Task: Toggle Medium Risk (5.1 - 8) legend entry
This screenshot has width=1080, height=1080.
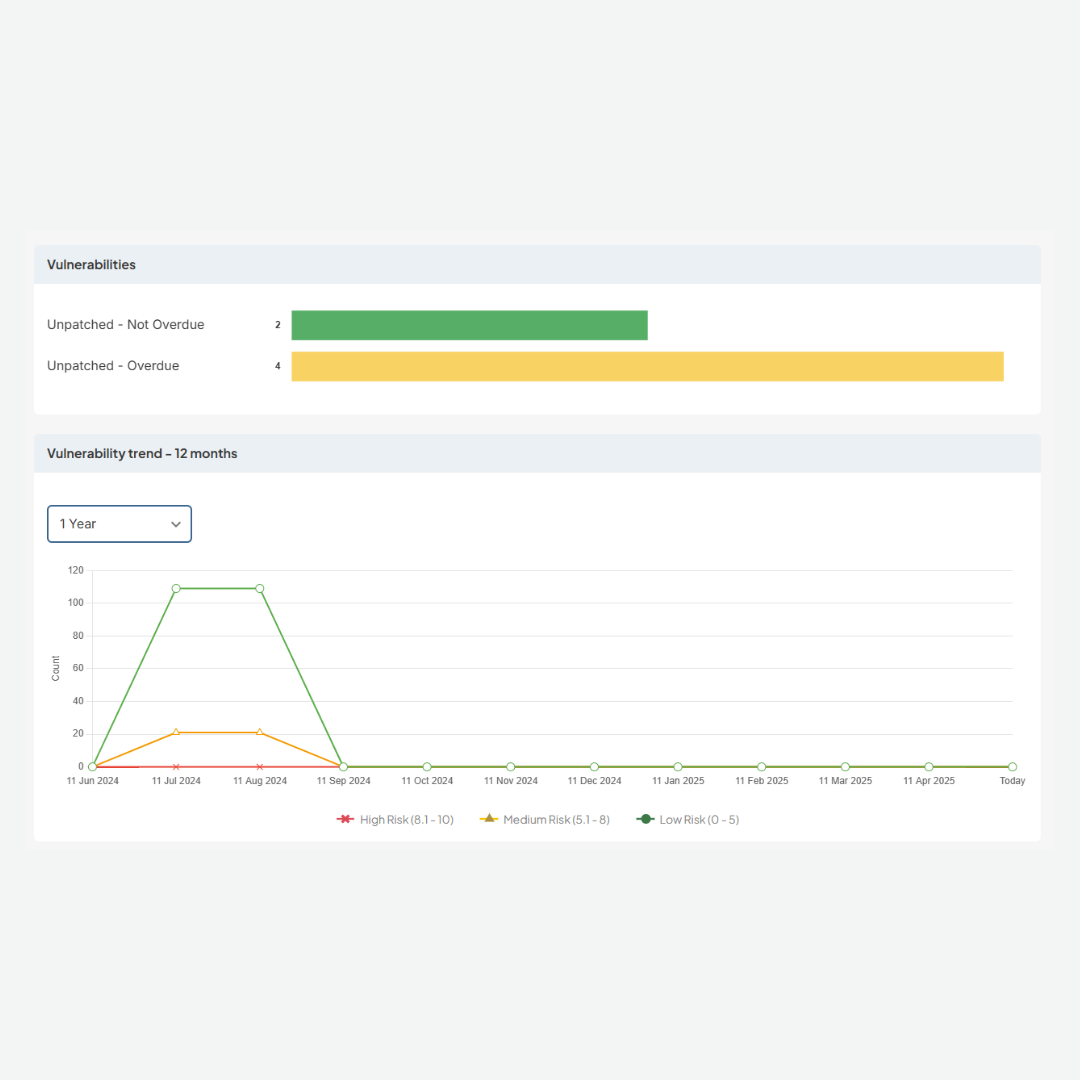Action: (544, 820)
